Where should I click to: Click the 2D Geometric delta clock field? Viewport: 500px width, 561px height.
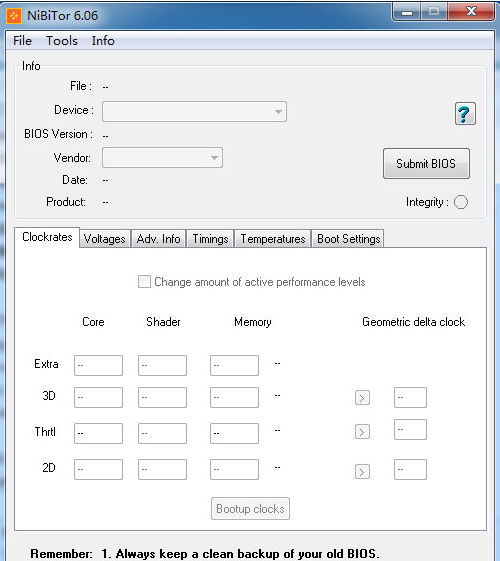[410, 469]
